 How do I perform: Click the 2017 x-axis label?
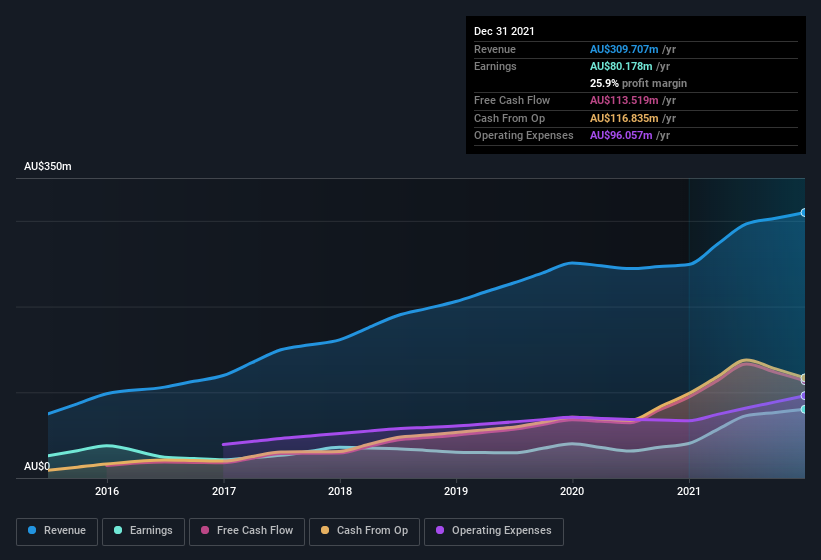(224, 491)
